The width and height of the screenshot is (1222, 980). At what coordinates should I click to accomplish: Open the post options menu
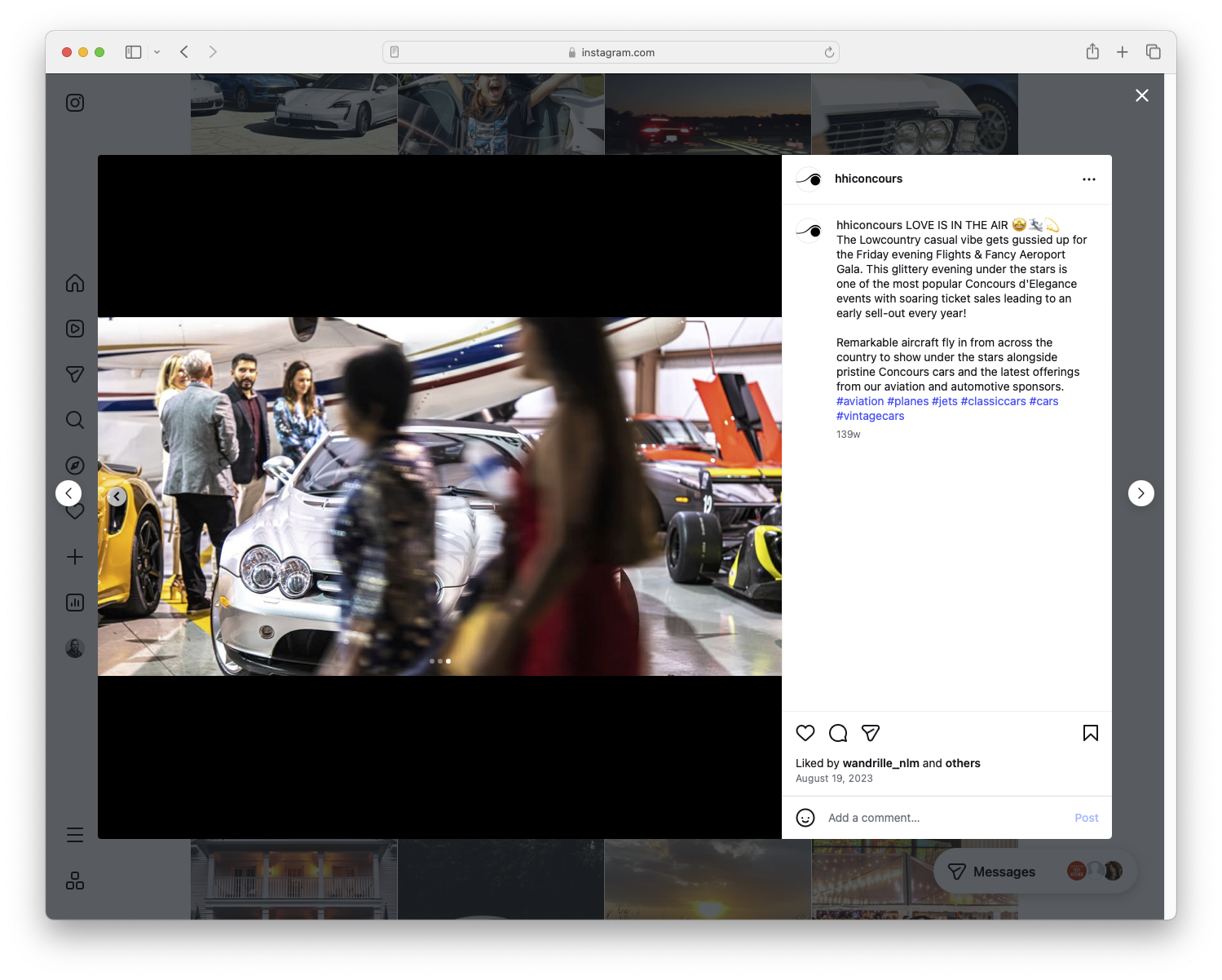pyautogui.click(x=1089, y=179)
